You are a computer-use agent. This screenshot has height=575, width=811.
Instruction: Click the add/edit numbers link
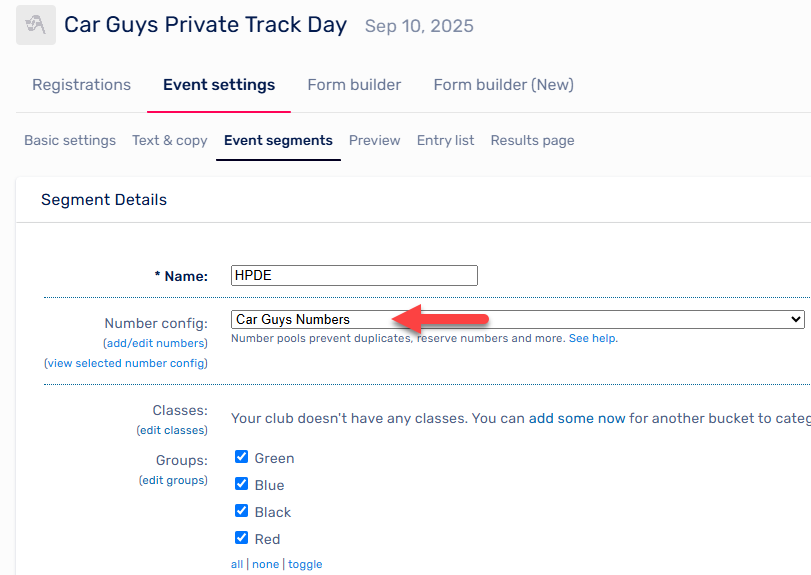[156, 343]
